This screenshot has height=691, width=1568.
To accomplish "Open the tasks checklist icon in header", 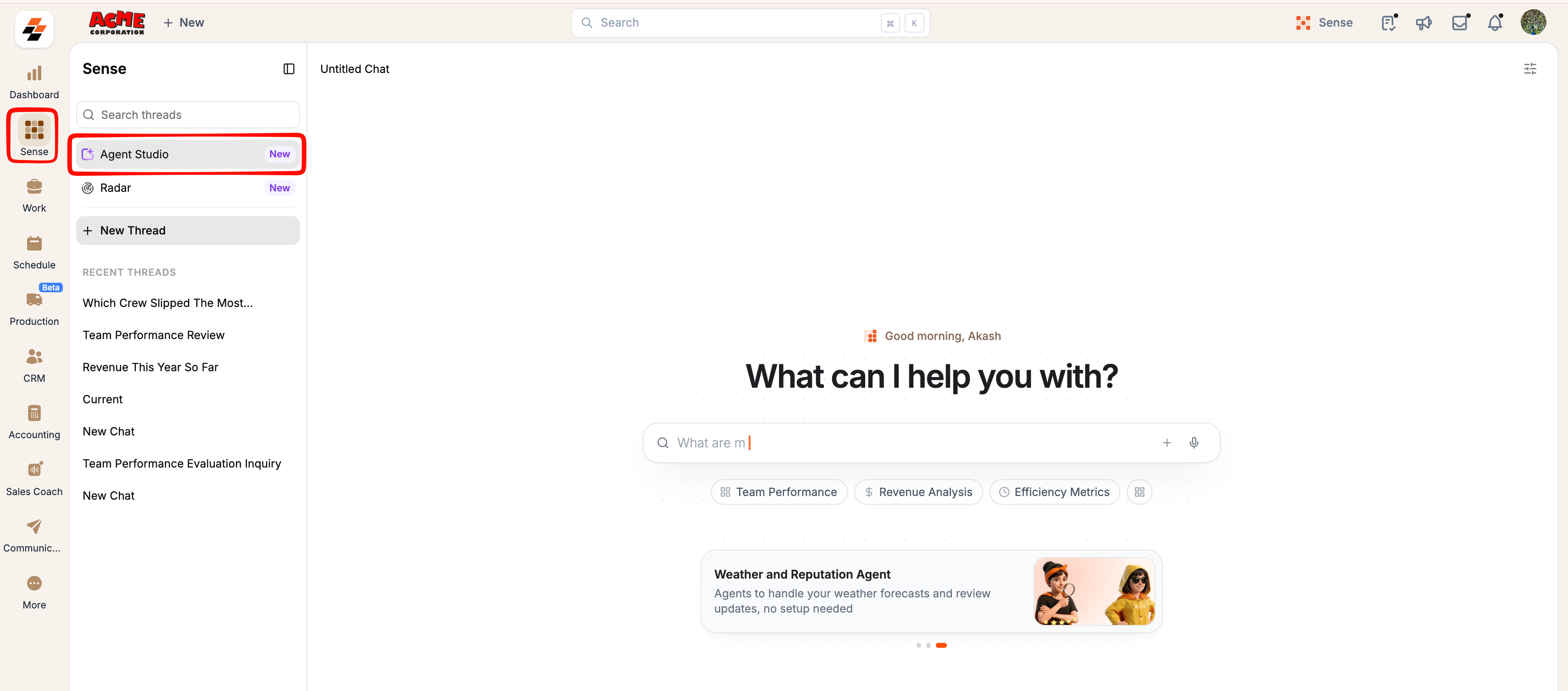I will pos(1389,23).
